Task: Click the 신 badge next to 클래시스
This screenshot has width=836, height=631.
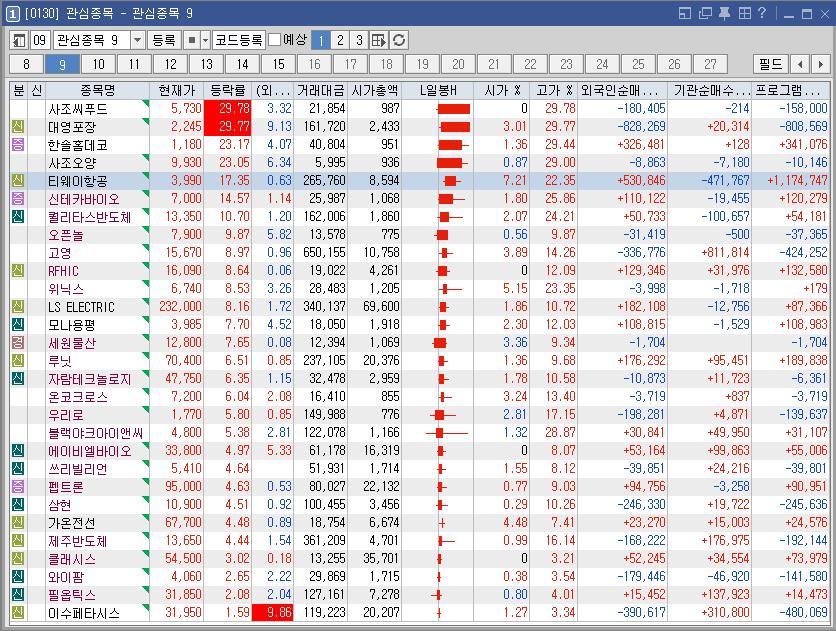Action: [x=18, y=559]
